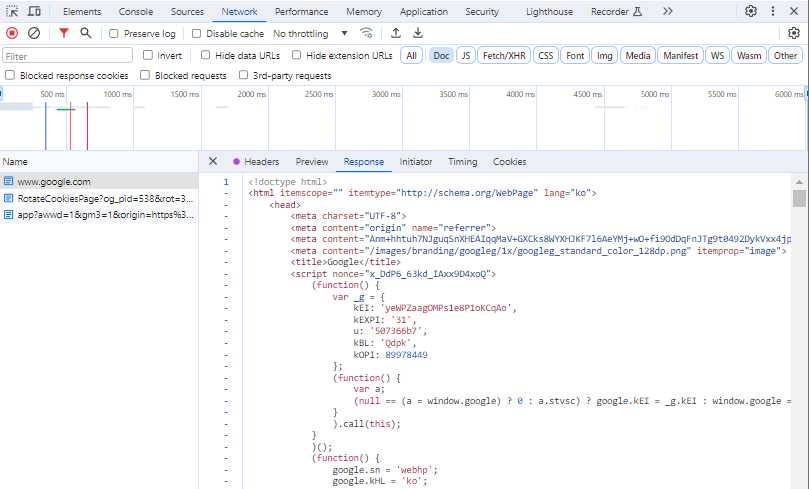
Task: Enable the Disable cache checkbox
Action: [x=196, y=33]
